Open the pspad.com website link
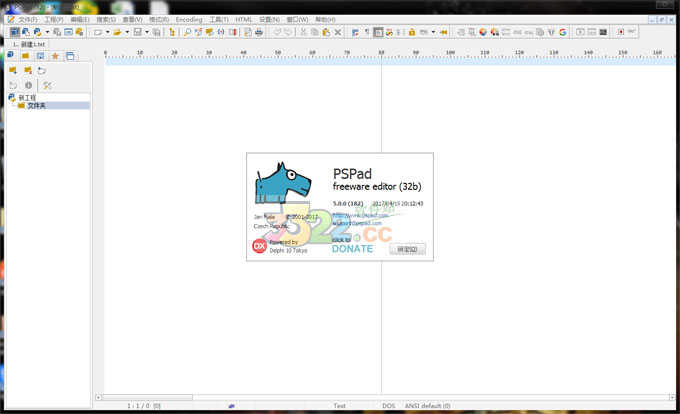680x414 pixels. 360,215
